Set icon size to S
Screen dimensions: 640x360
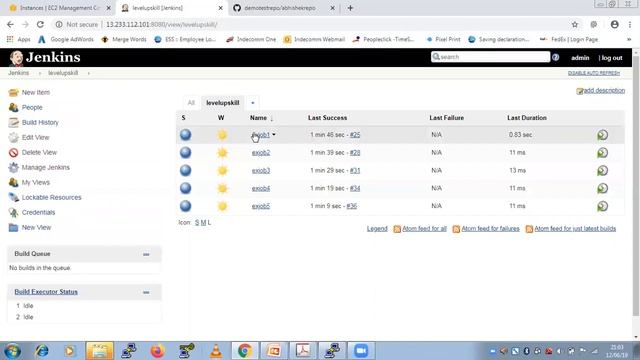pyautogui.click(x=197, y=222)
